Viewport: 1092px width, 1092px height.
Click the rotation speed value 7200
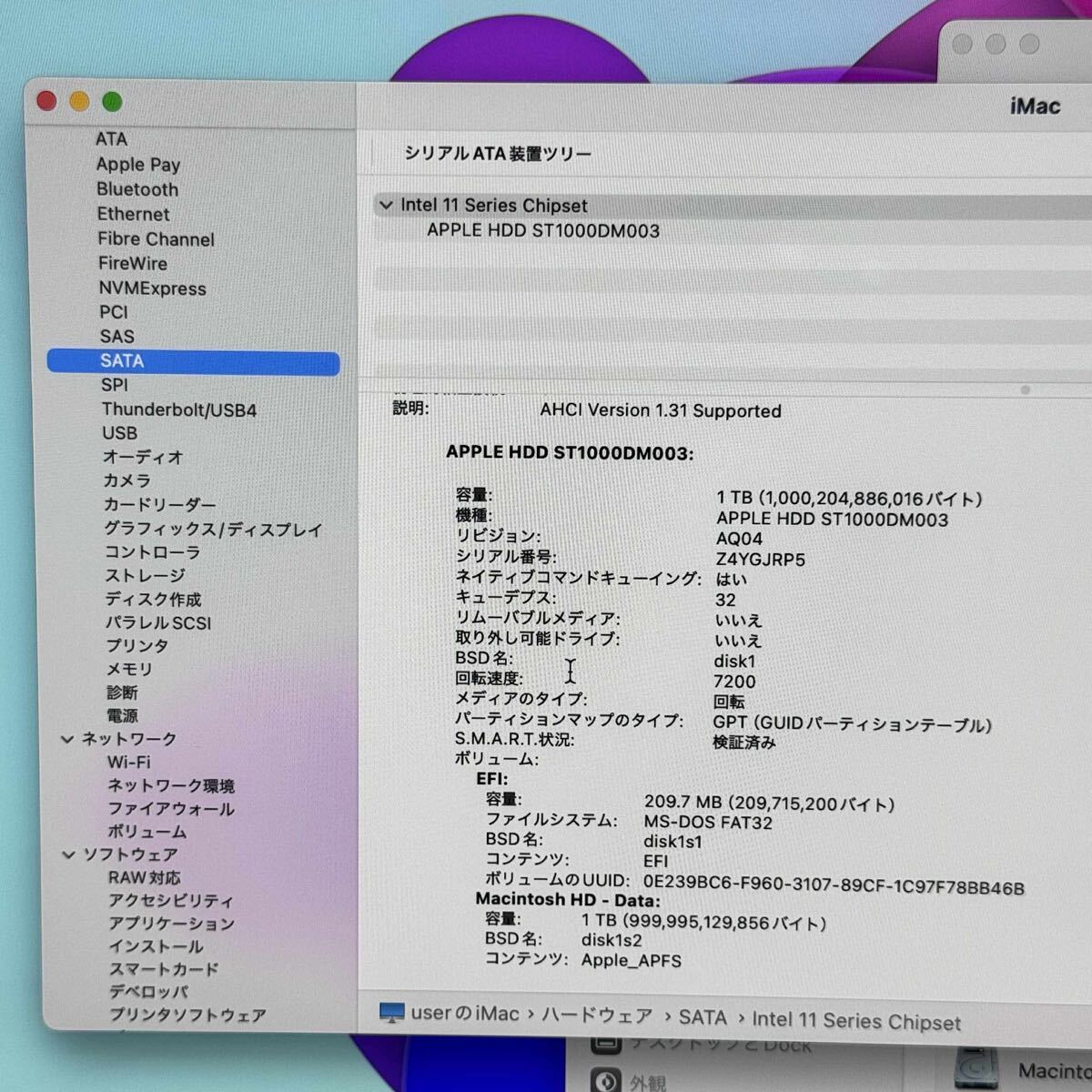[x=734, y=682]
